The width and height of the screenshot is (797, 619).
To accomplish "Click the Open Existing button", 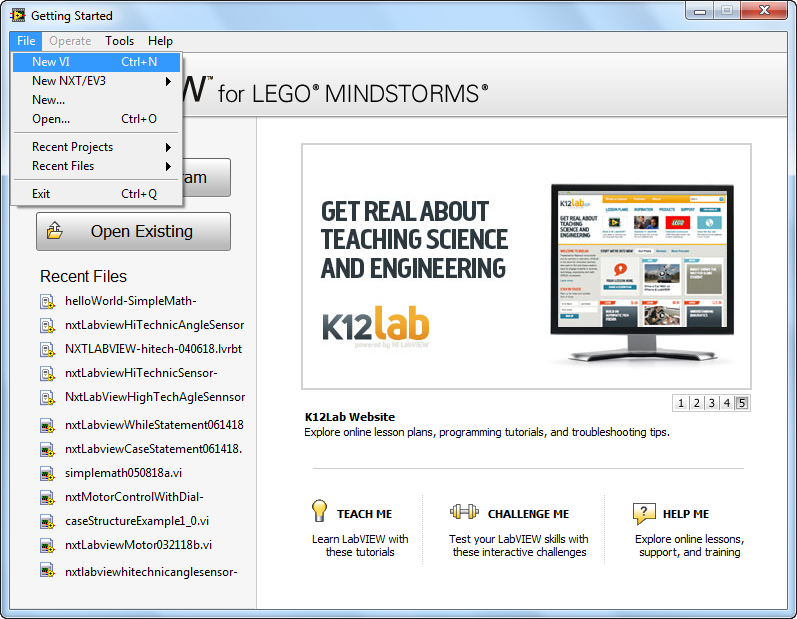I will [133, 231].
